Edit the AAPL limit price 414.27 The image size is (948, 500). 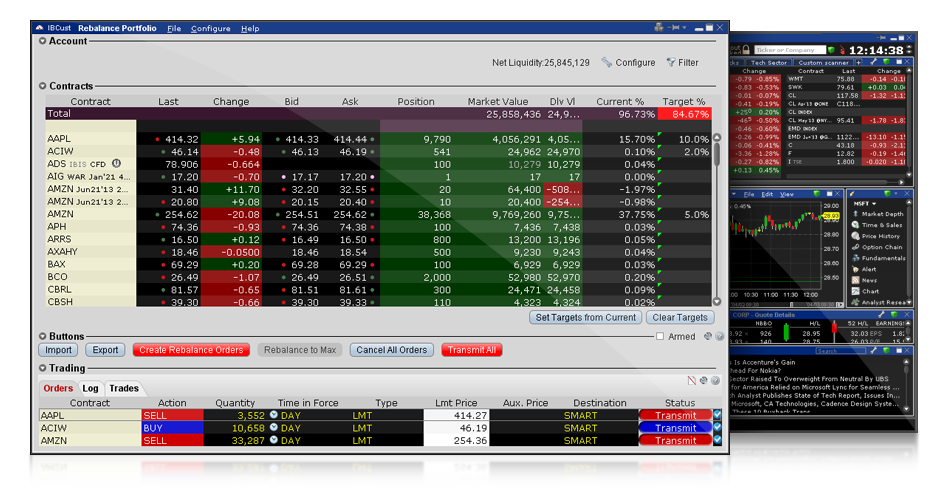(456, 415)
